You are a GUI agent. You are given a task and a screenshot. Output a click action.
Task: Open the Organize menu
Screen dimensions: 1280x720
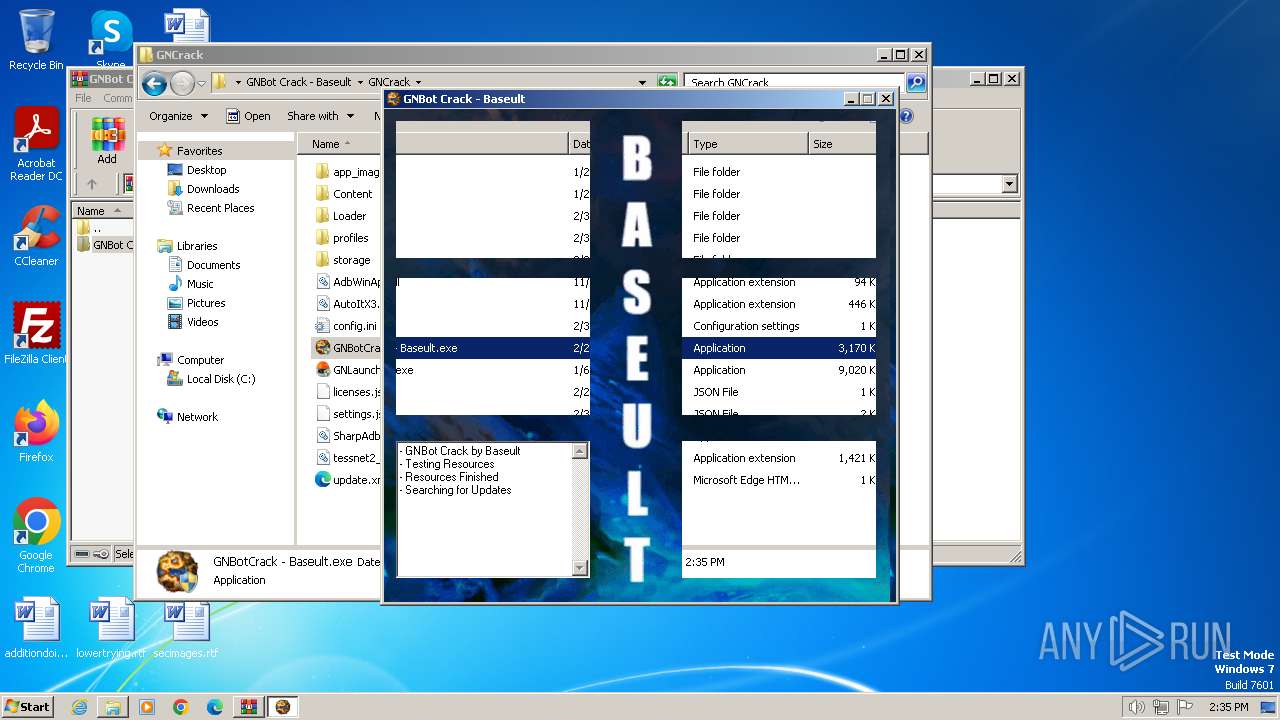[178, 116]
